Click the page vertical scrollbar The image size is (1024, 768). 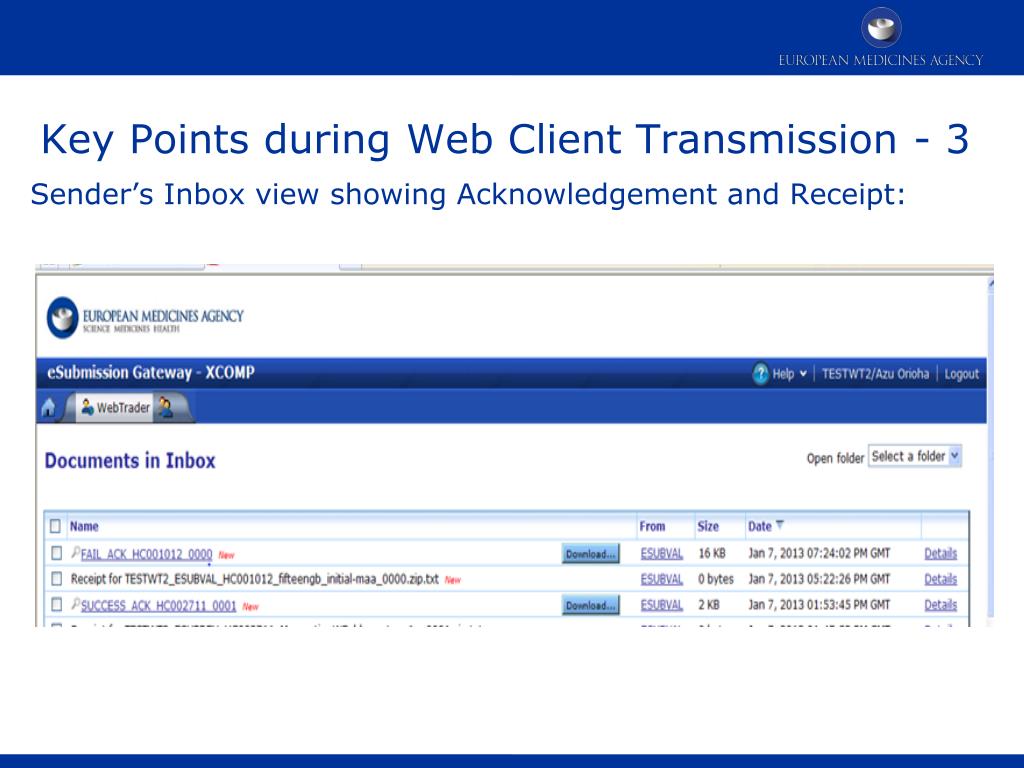pos(991,451)
